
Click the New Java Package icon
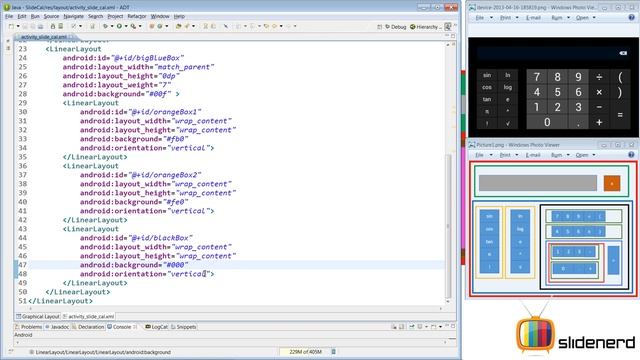coord(151,27)
